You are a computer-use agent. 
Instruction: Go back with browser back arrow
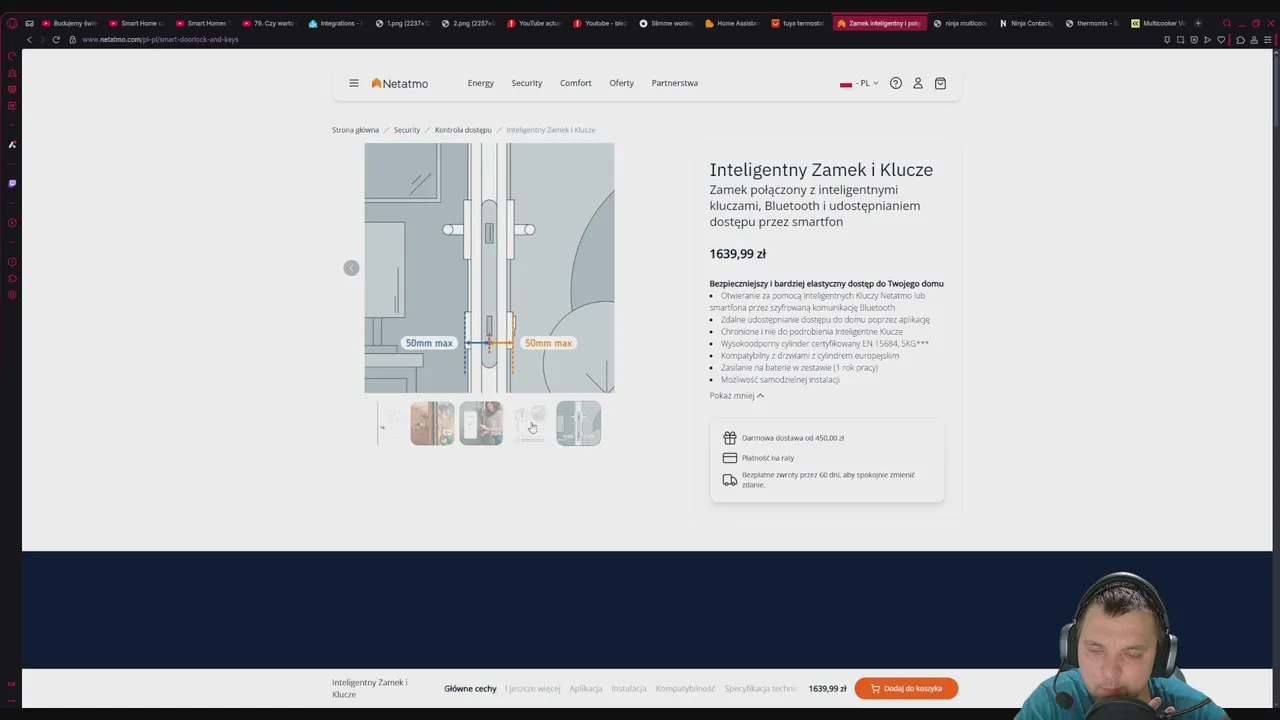point(29,39)
